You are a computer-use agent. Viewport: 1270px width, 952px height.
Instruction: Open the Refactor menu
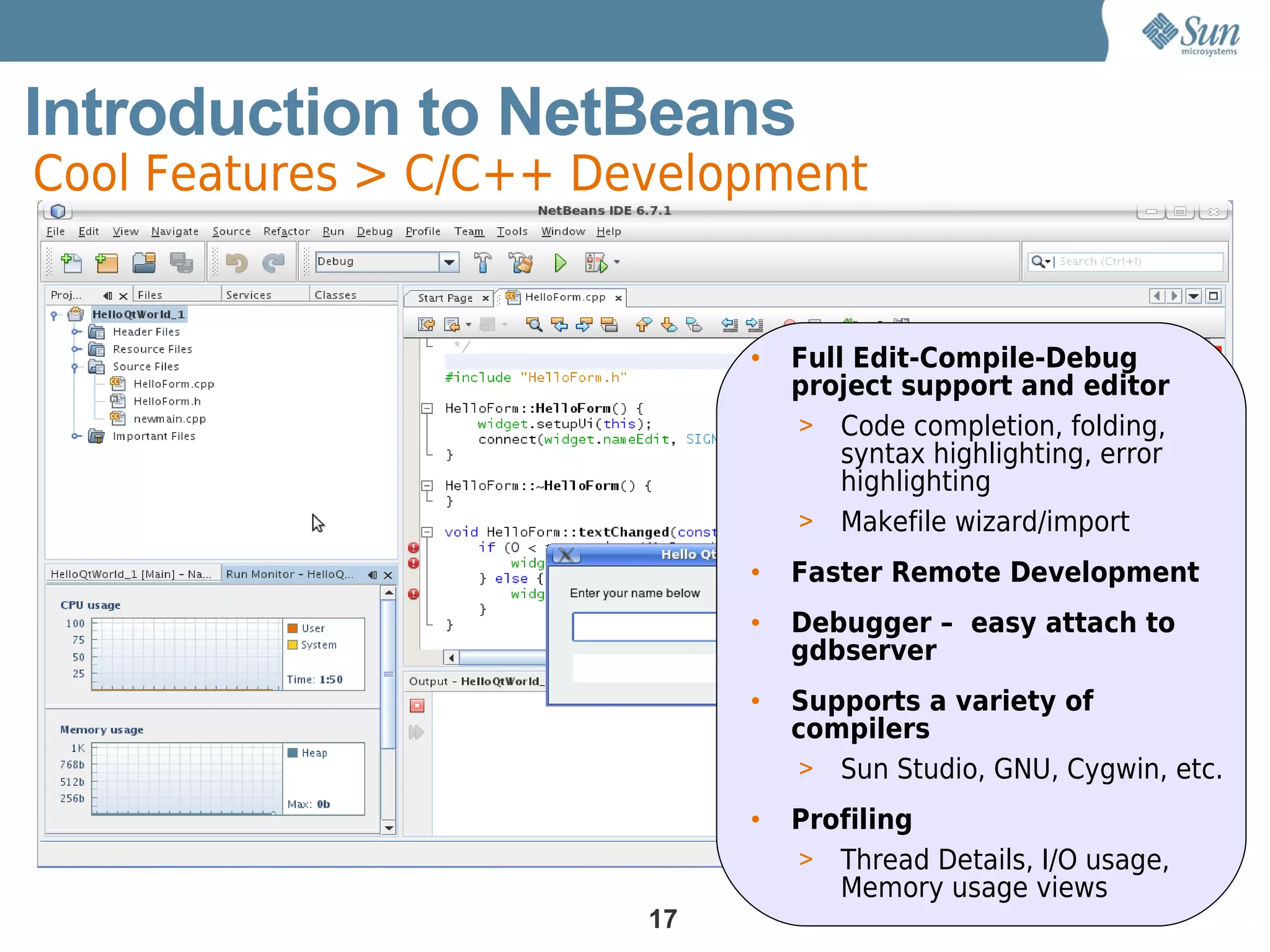tap(286, 231)
